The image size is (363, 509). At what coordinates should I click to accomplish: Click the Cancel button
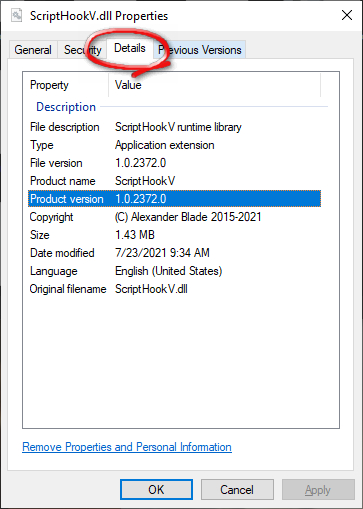point(237,490)
